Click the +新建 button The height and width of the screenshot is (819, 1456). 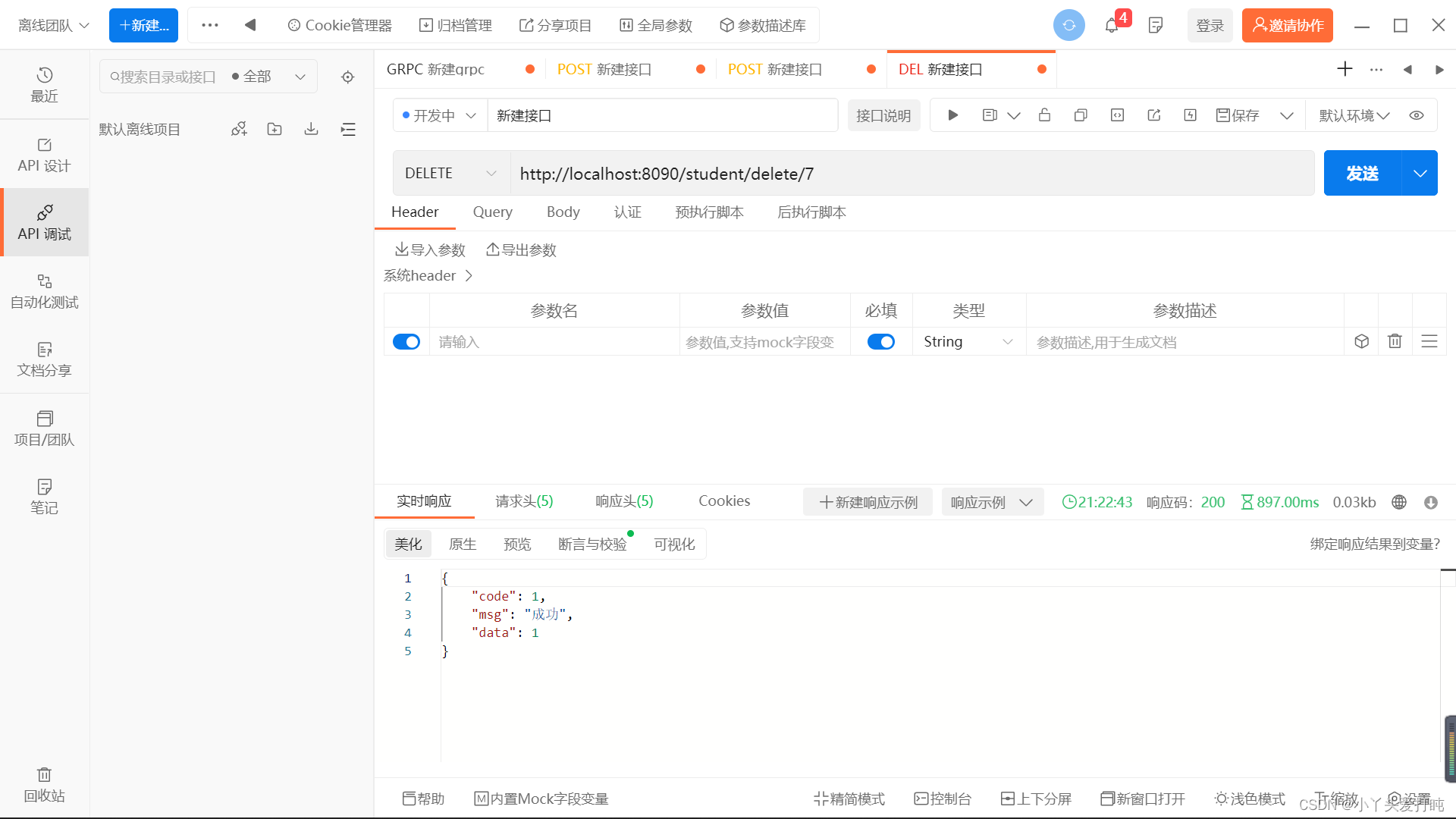(143, 25)
